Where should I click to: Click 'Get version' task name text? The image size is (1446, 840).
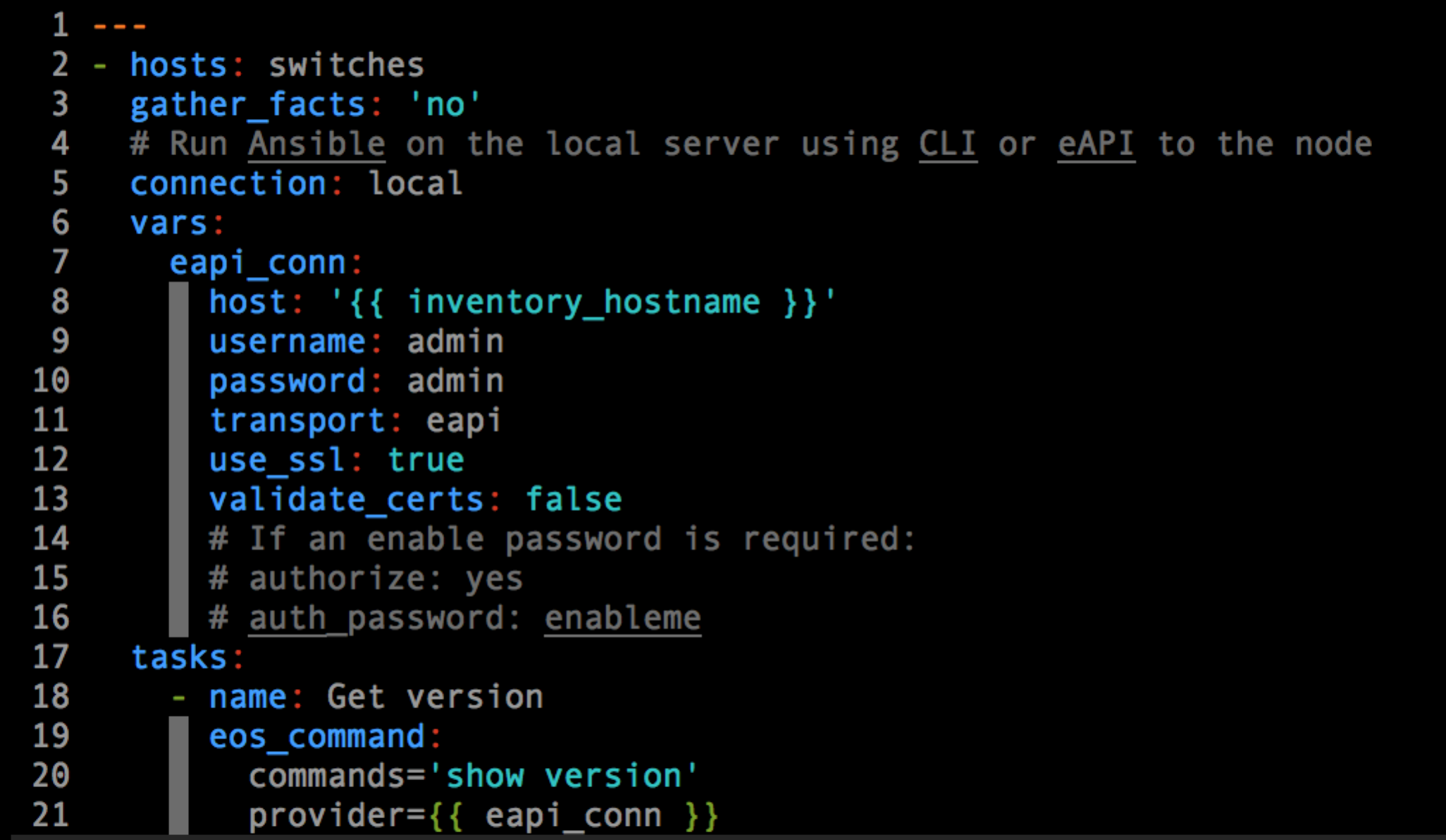[435, 698]
